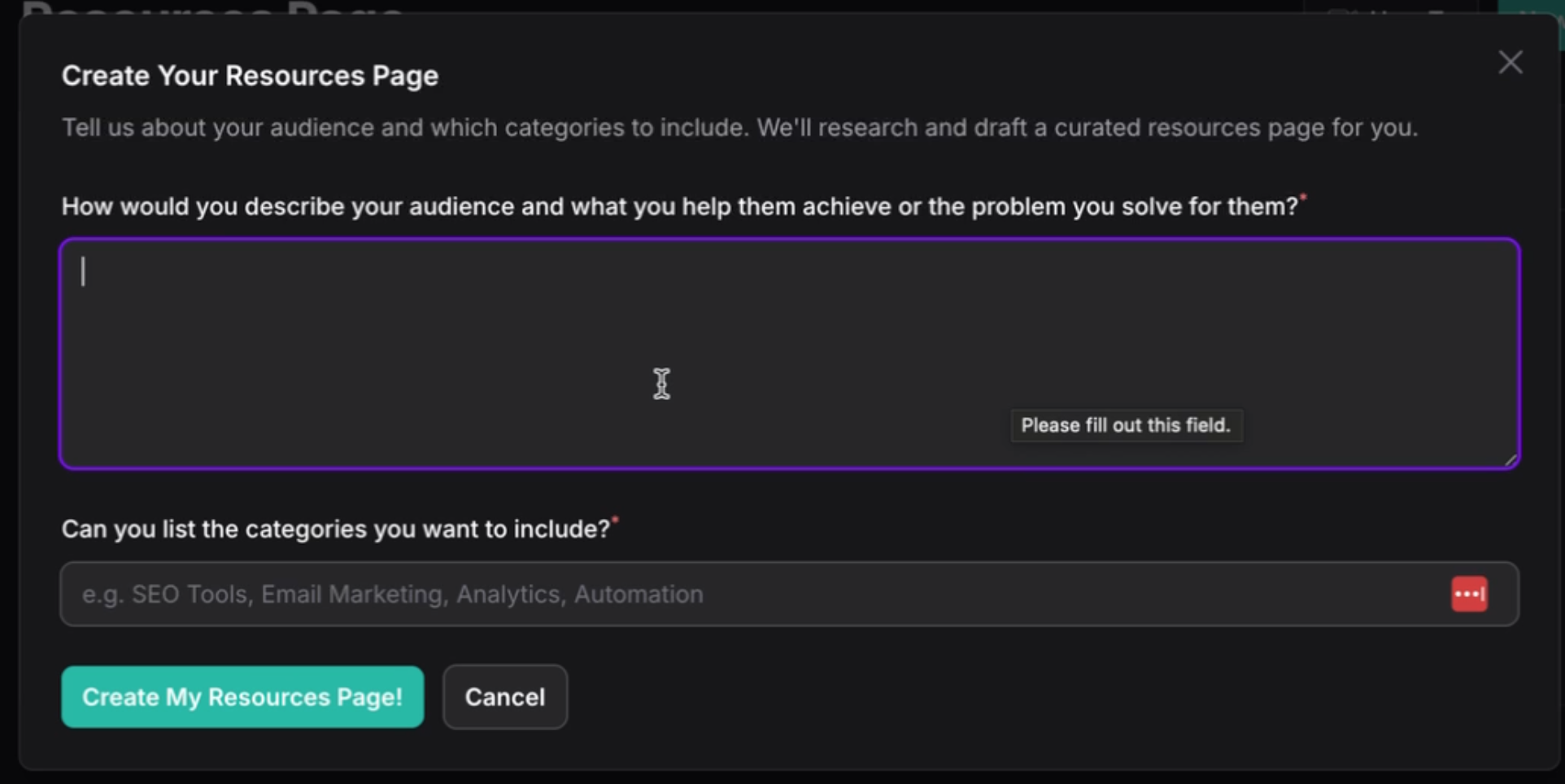Click the placeholder text 'e.g. SEO Tools, Email Marketing'

pos(390,594)
